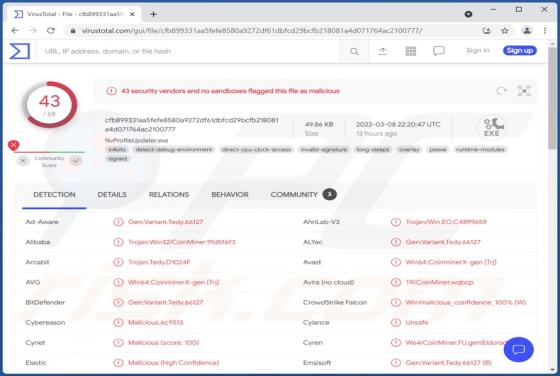This screenshot has width=560, height=376.
Task: Switch to the DETAILS tab
Action: pyautogui.click(x=112, y=195)
